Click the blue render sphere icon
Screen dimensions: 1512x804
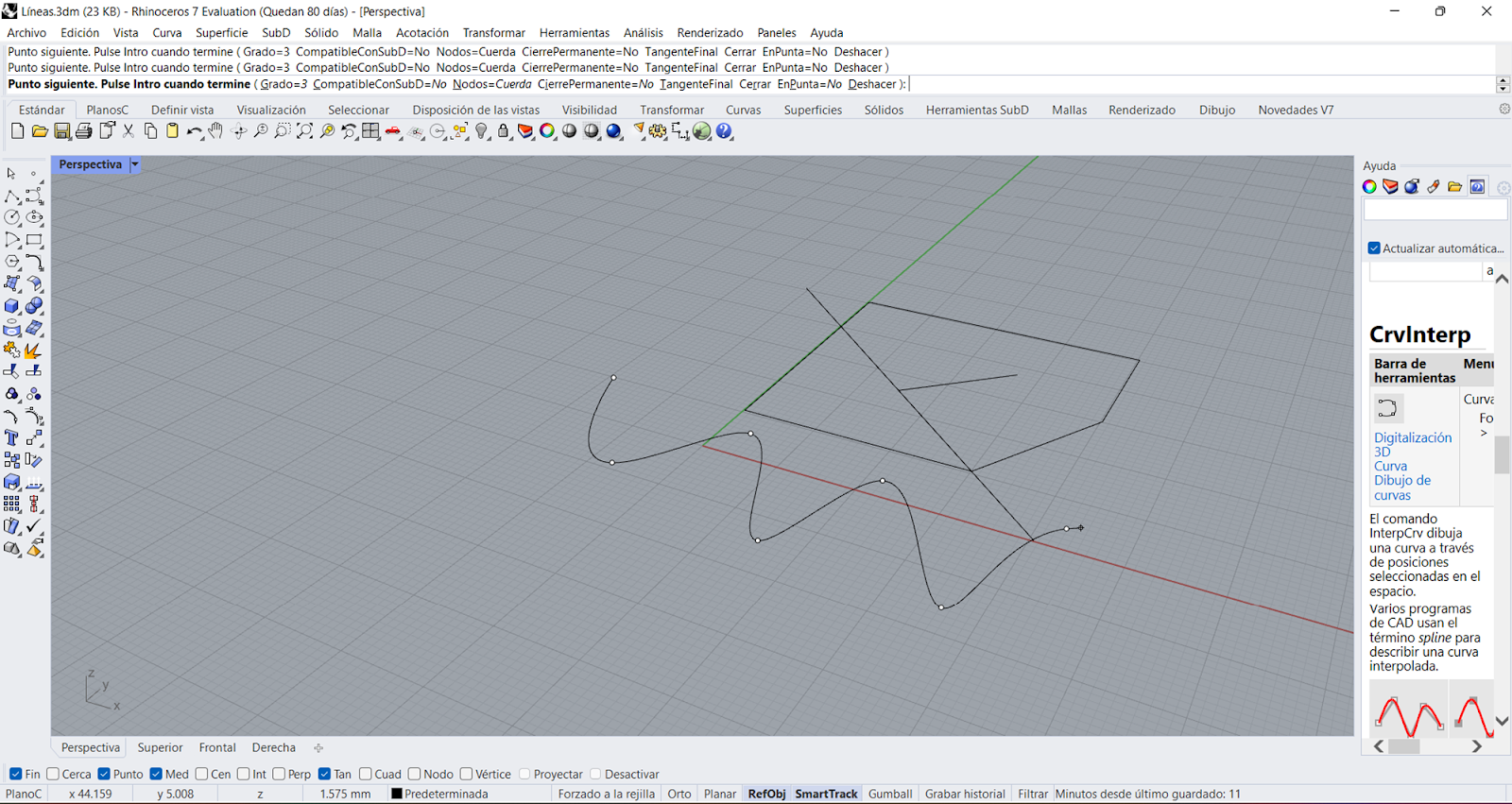tap(613, 131)
